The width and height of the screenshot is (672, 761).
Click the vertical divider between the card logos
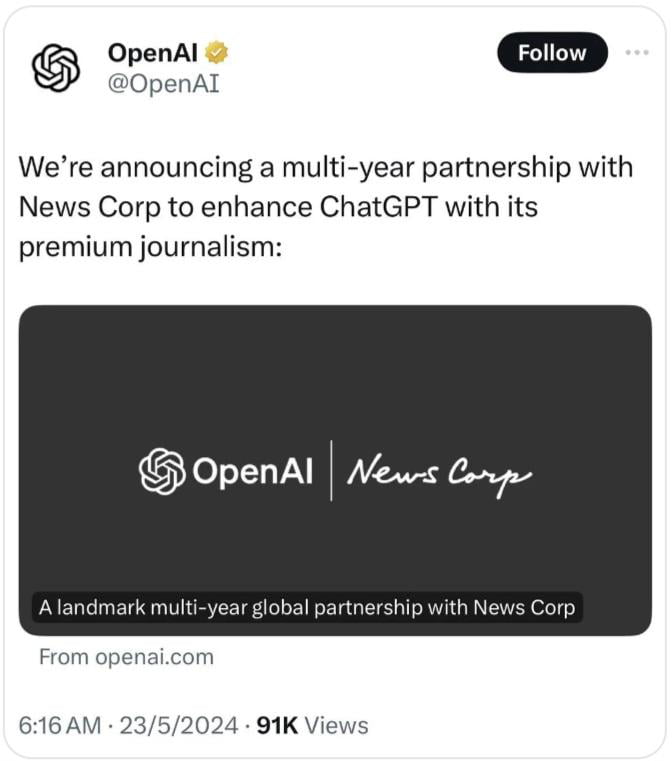click(x=331, y=470)
